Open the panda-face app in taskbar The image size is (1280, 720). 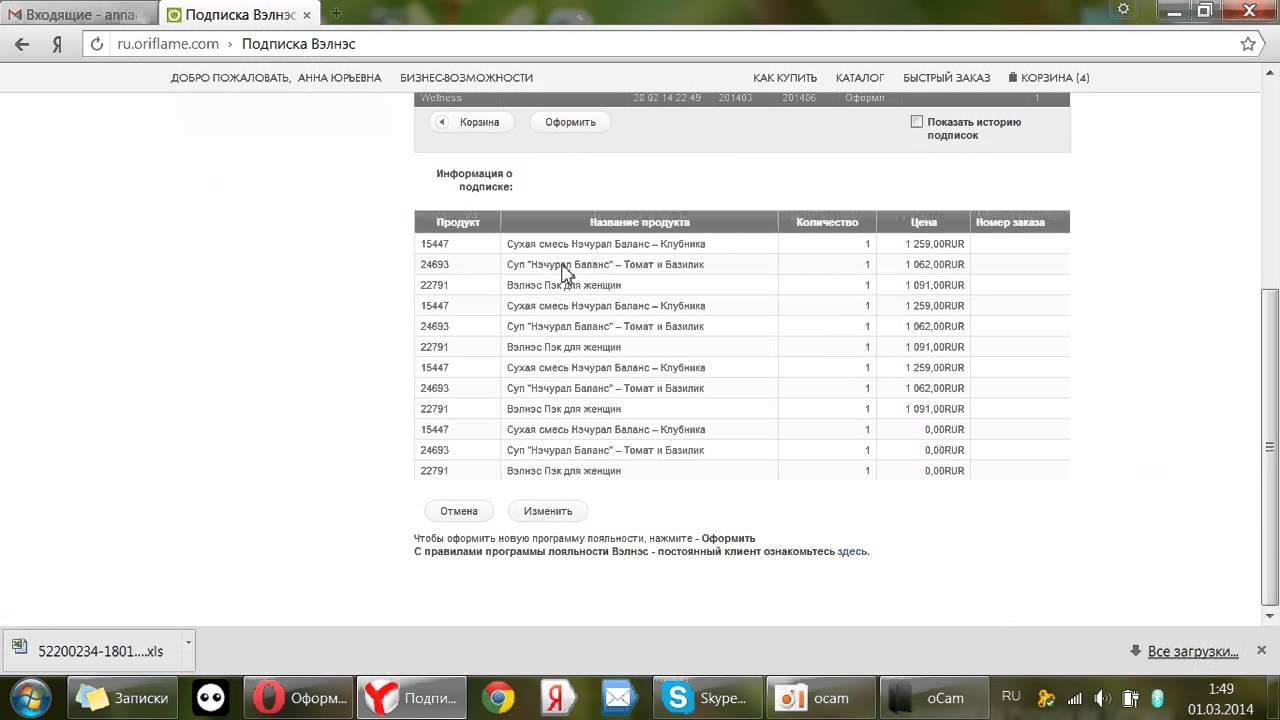coord(211,698)
